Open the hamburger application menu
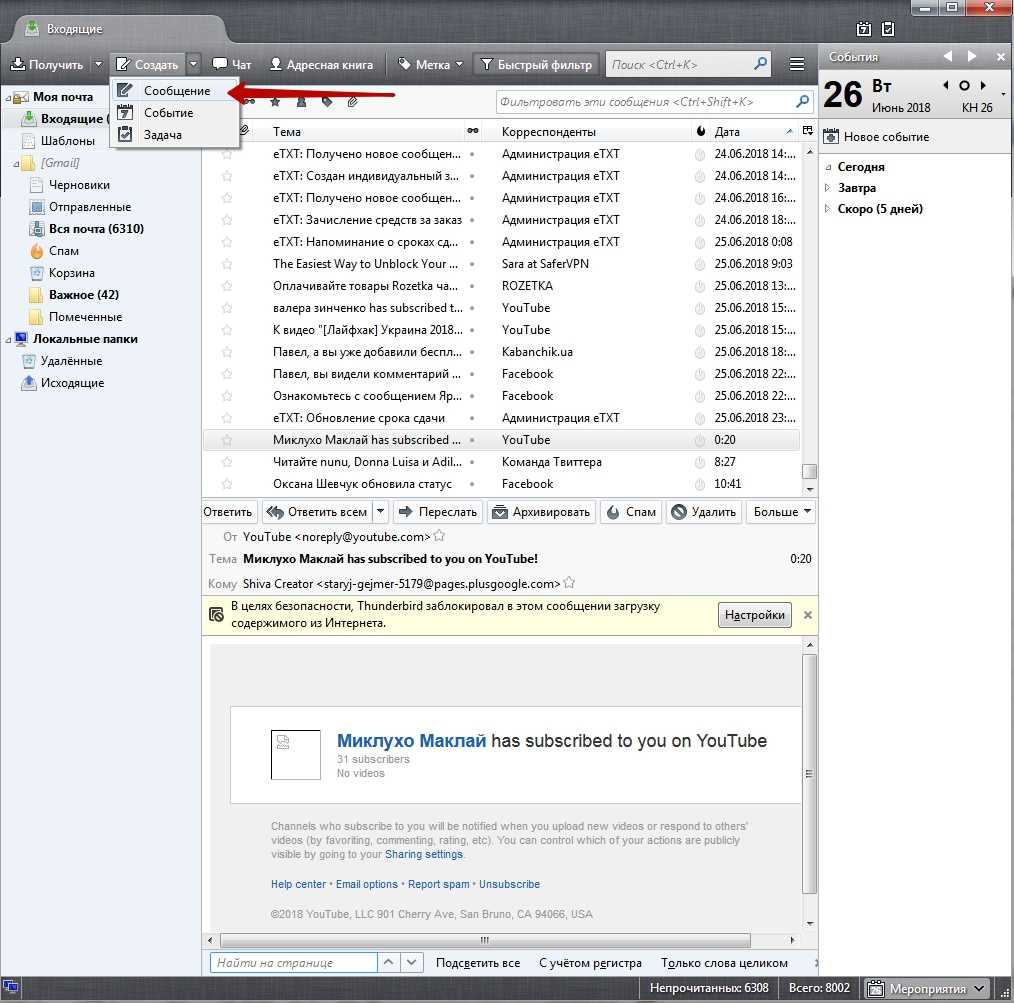Viewport: 1014px width, 1003px height. pyautogui.click(x=797, y=65)
